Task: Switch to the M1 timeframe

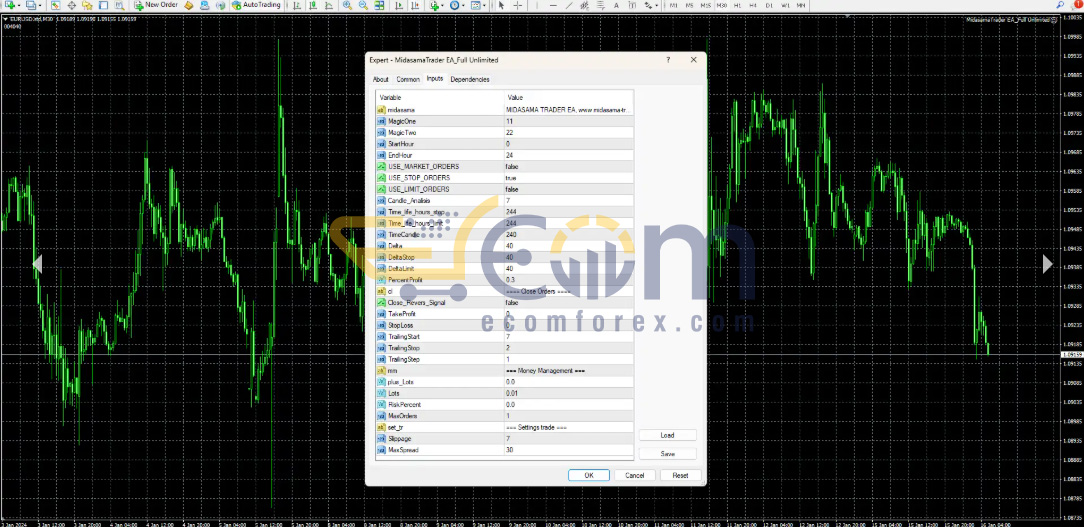Action: point(673,6)
